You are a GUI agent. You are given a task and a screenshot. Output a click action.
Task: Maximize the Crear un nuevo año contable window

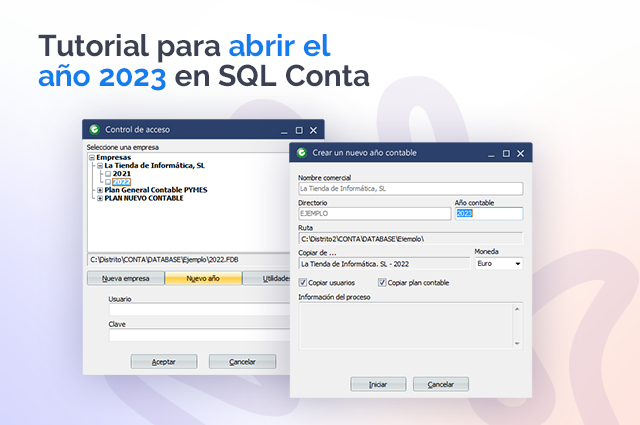click(x=506, y=153)
